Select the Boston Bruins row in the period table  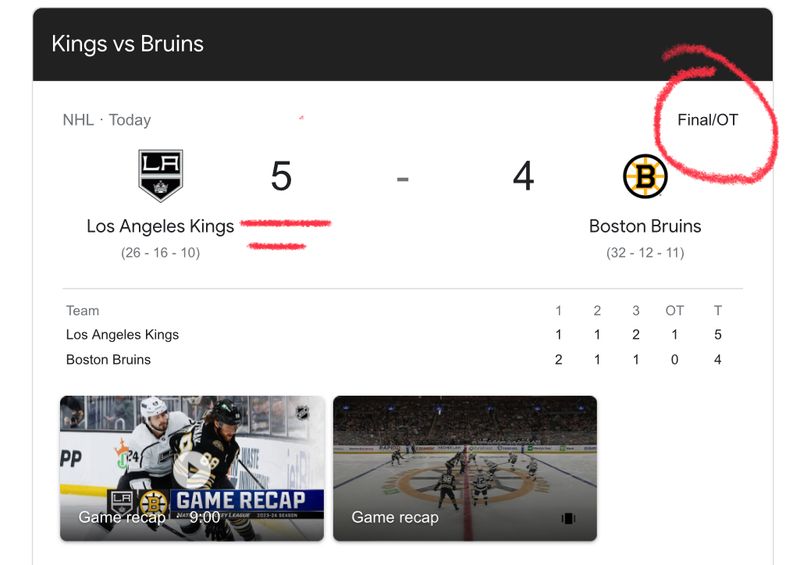[x=108, y=360]
